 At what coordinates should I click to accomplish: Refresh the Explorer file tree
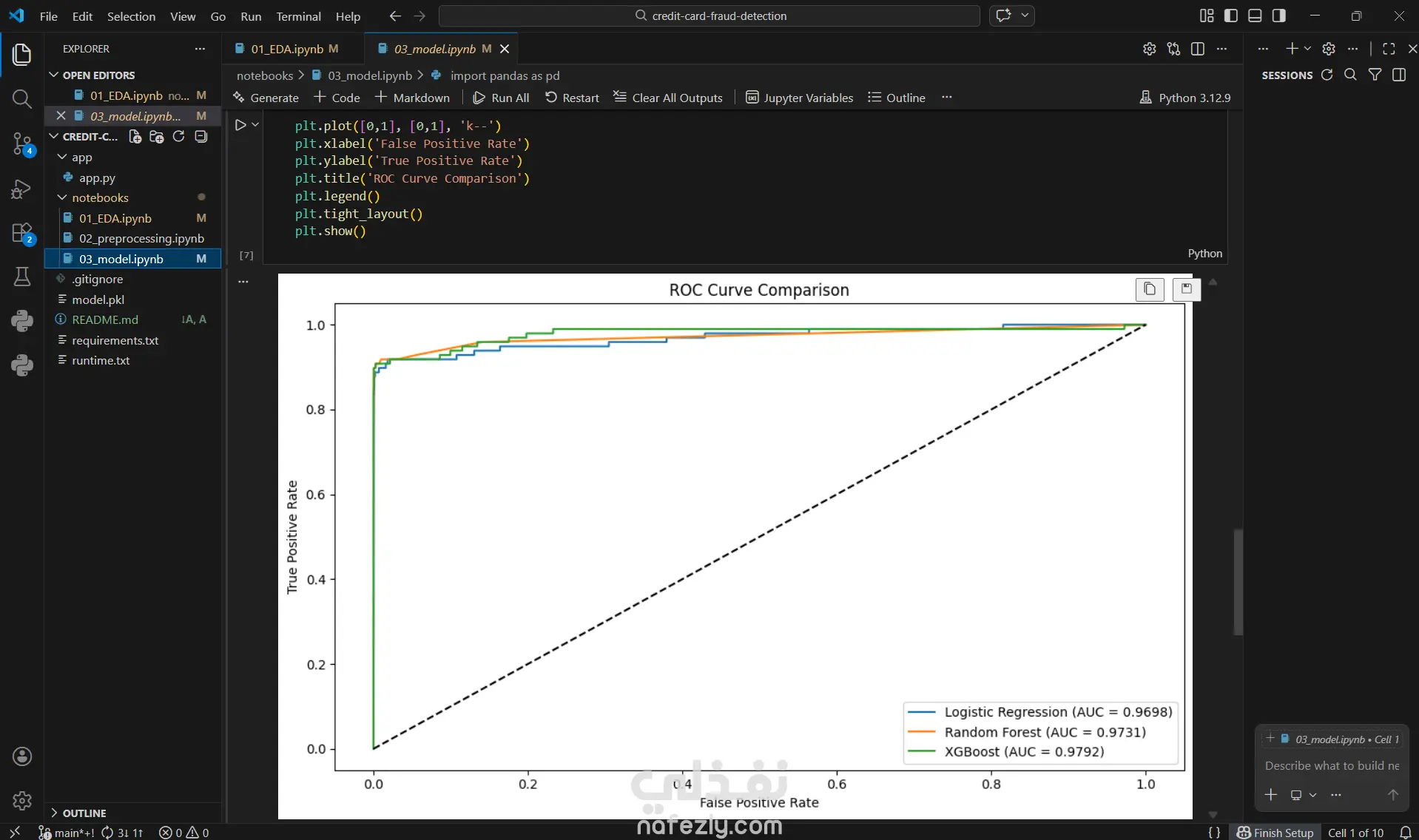[x=178, y=137]
